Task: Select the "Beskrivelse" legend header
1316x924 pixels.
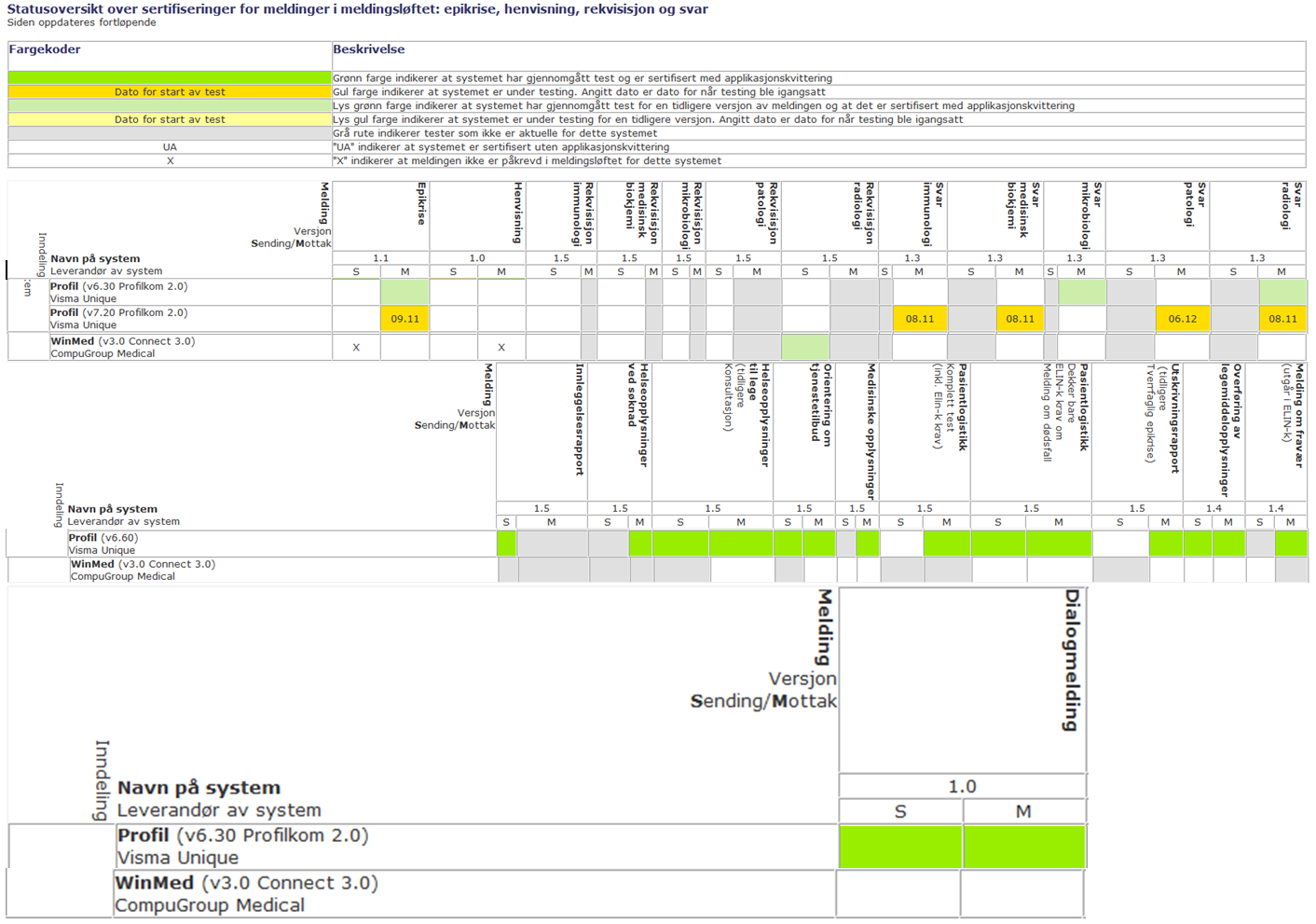Action: [369, 49]
